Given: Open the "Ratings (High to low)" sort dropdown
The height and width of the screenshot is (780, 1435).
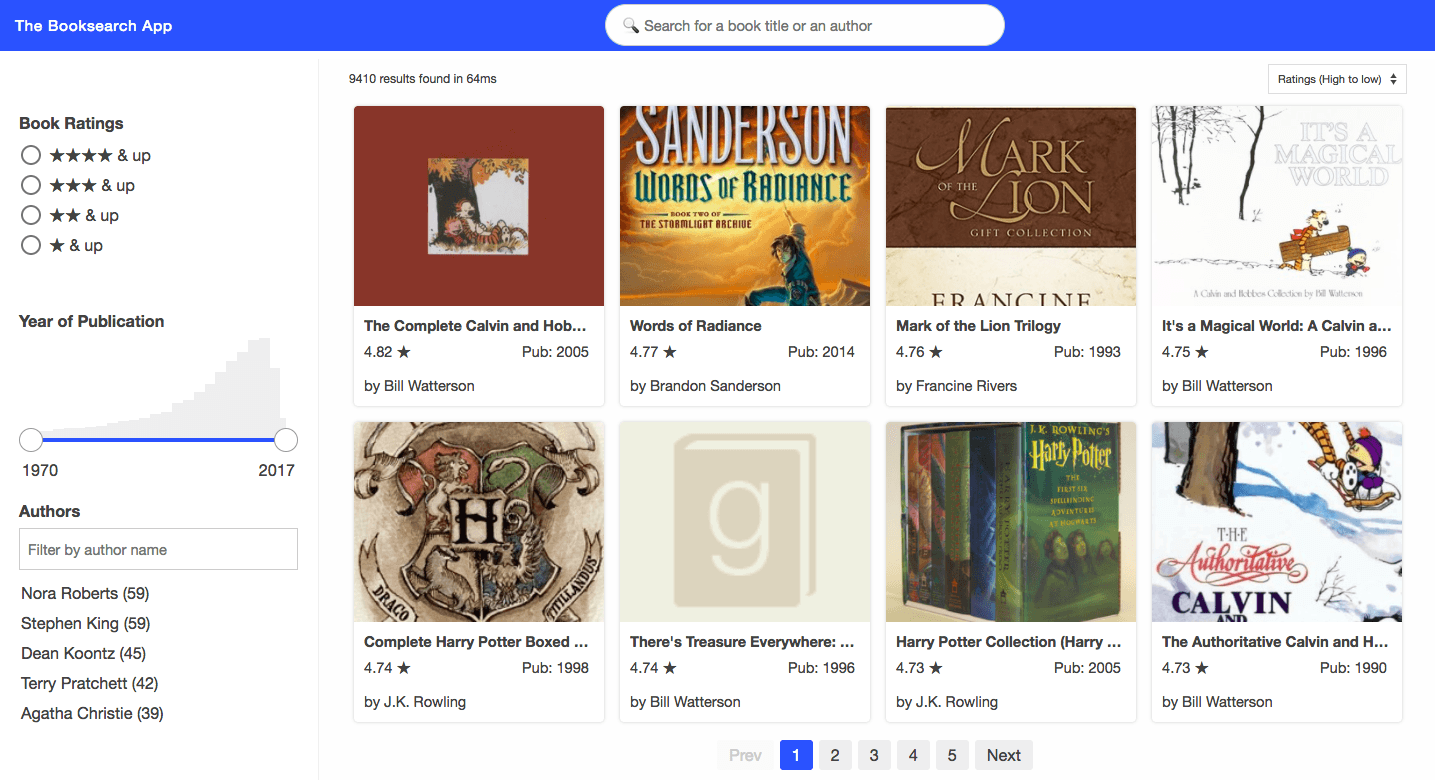Looking at the screenshot, I should coord(1336,78).
